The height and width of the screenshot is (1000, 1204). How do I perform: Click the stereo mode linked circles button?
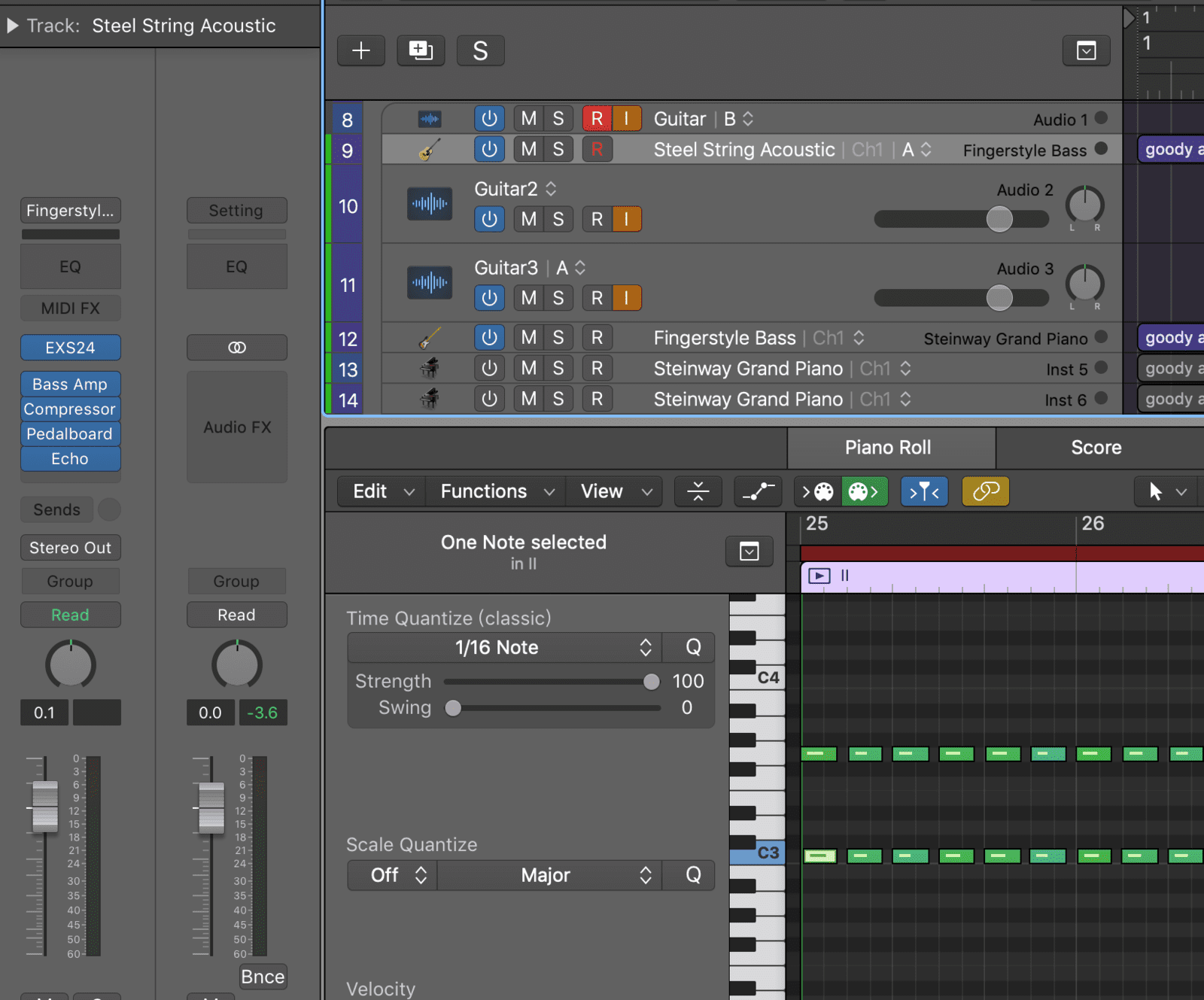point(237,348)
